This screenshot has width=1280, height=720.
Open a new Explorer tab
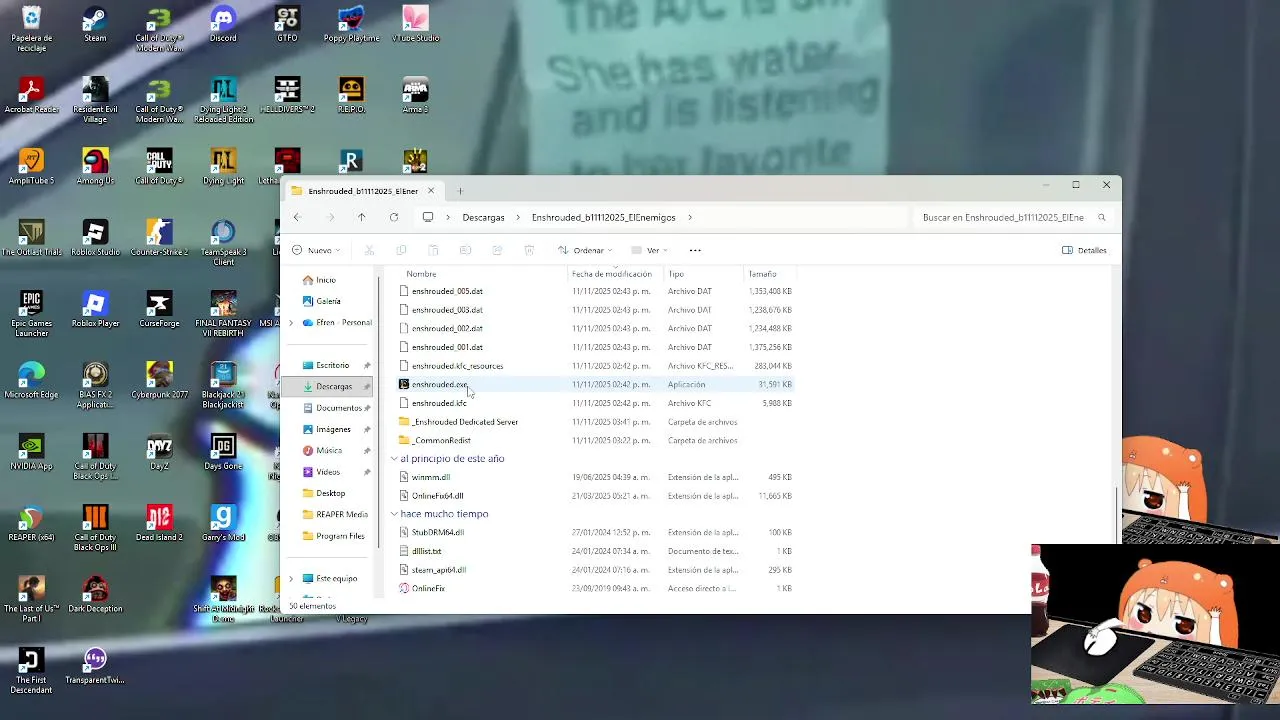[x=460, y=191]
